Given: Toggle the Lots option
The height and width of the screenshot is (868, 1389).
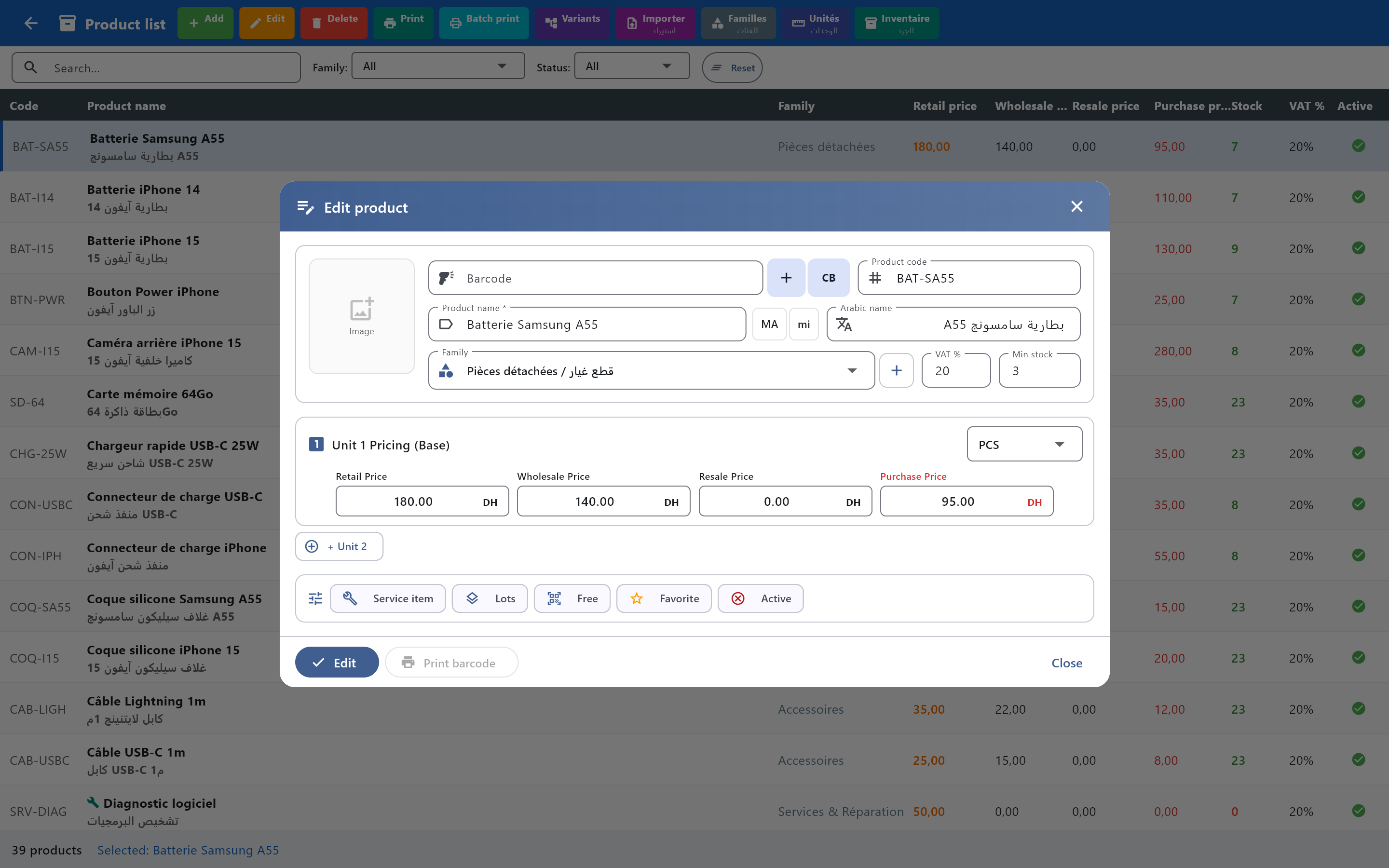Looking at the screenshot, I should coord(490,598).
